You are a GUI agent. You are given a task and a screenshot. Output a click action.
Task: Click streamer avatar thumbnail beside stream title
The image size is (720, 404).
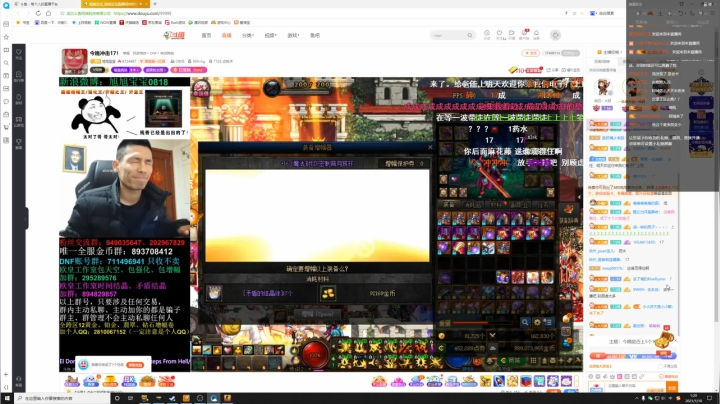click(x=74, y=62)
